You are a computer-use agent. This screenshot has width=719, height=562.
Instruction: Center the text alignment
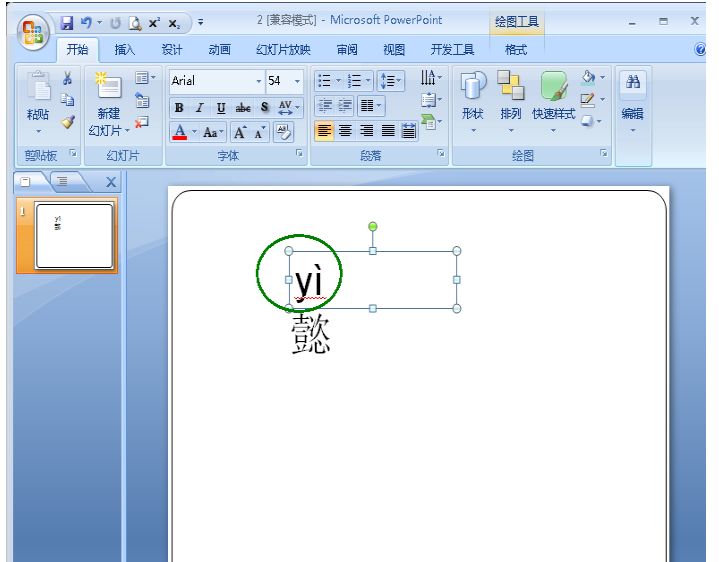click(x=345, y=131)
